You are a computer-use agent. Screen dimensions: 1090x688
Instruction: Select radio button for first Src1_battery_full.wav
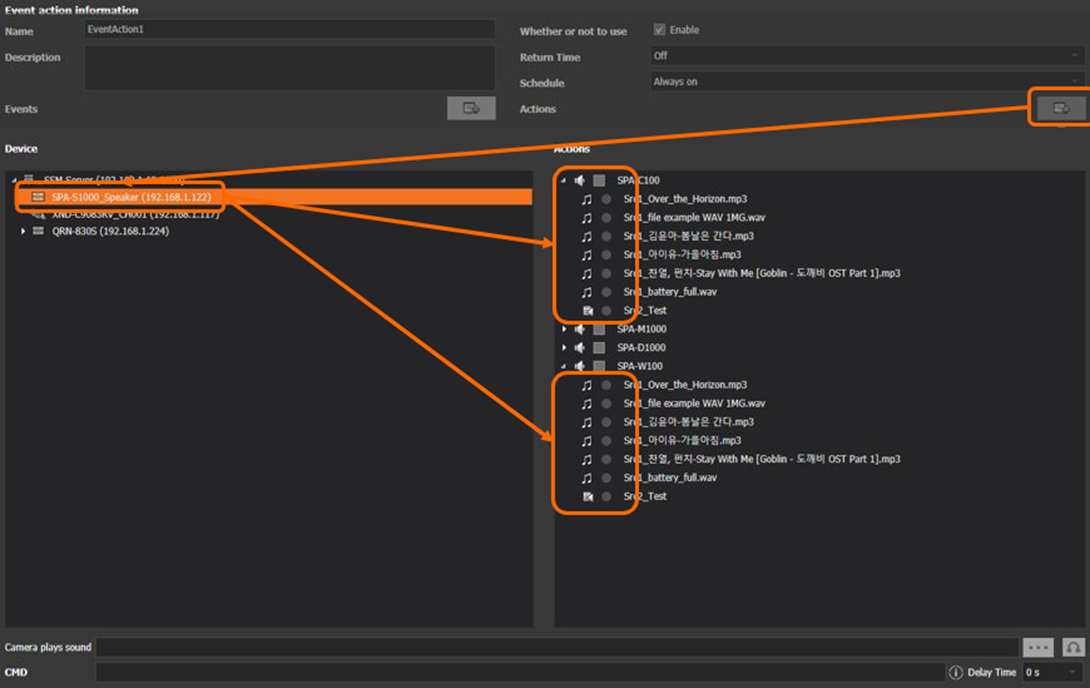coord(606,292)
